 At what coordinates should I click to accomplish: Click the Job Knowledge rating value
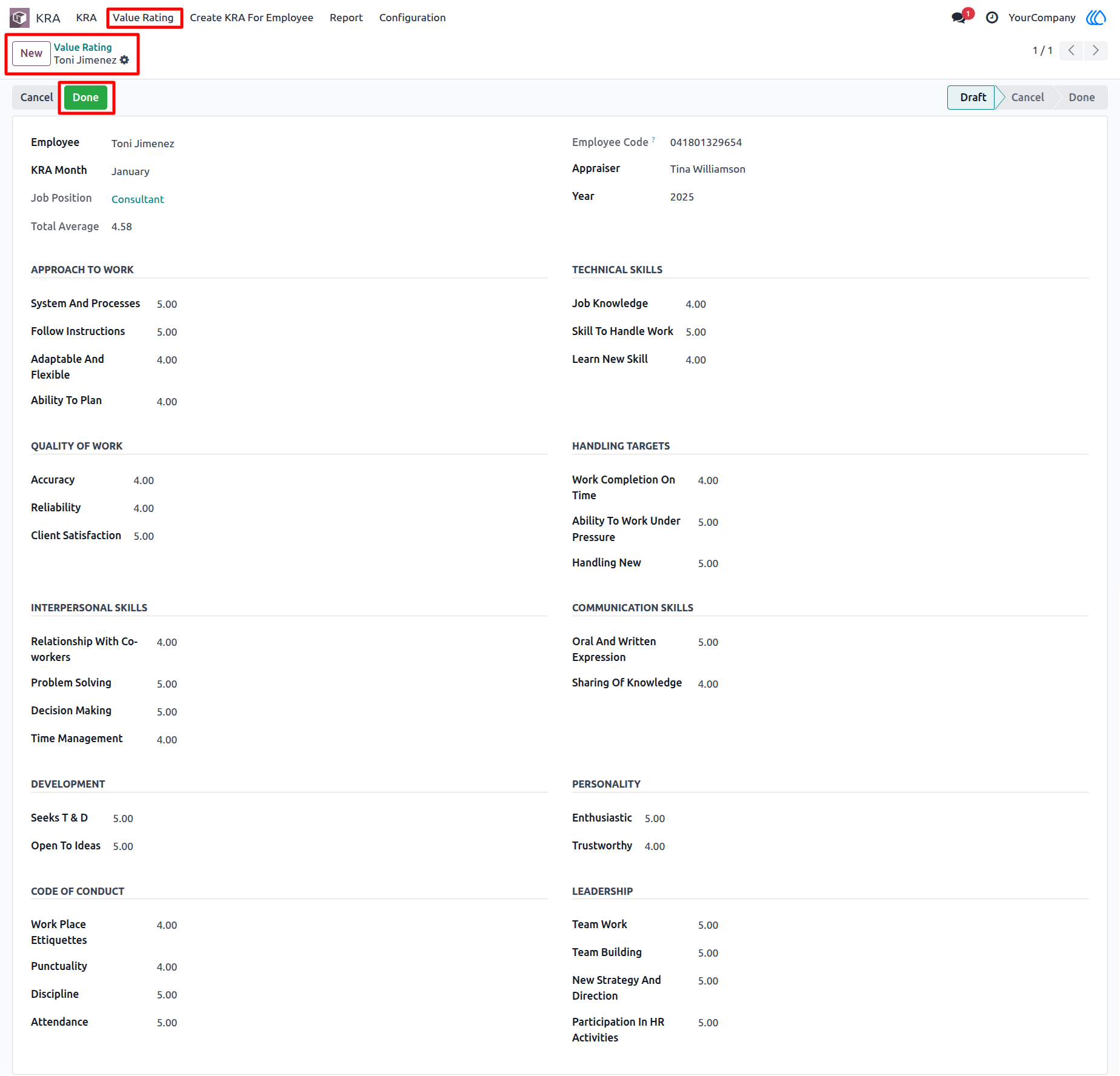pyautogui.click(x=696, y=304)
